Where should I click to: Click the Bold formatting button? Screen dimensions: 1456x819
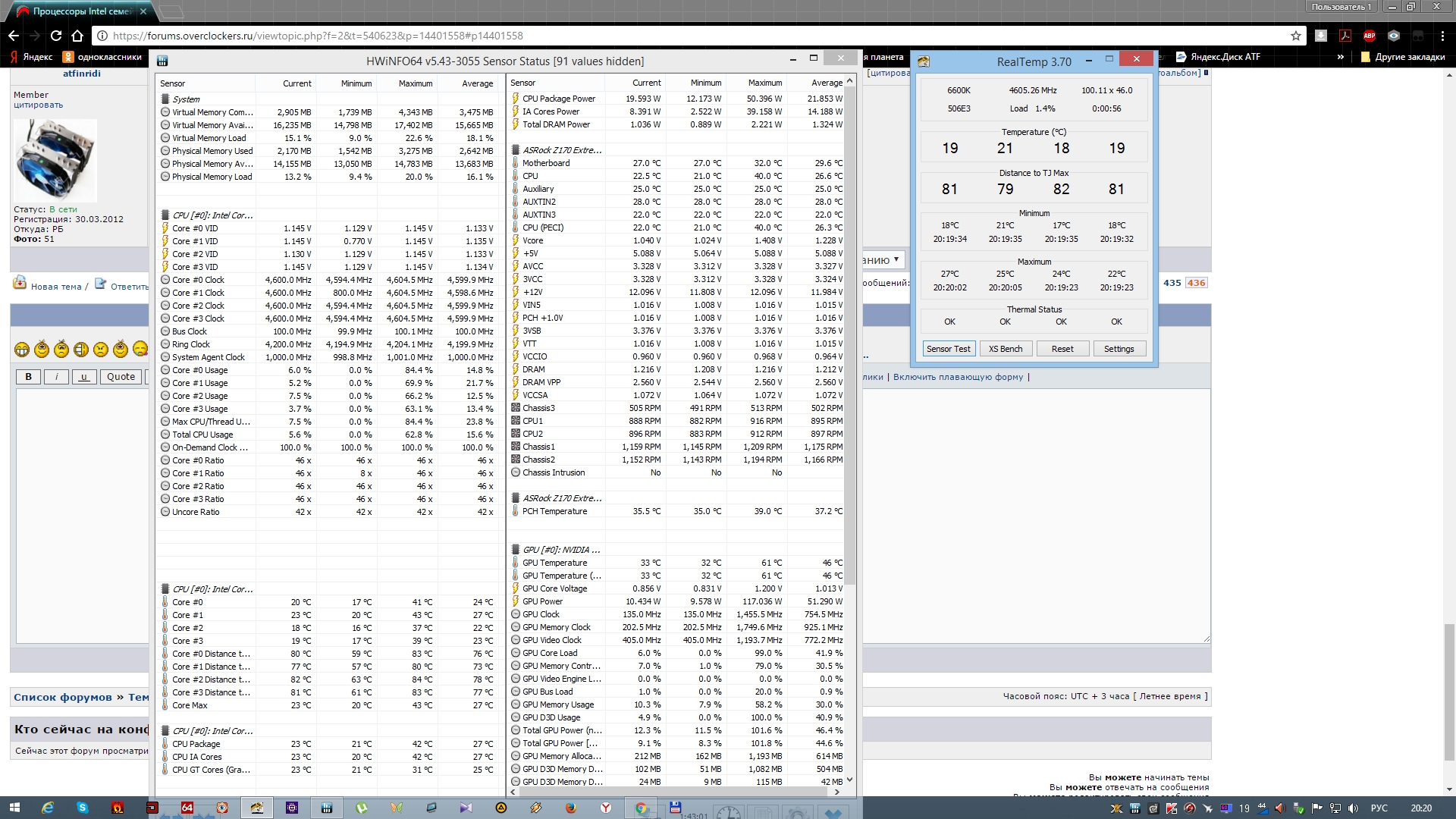pyautogui.click(x=29, y=377)
